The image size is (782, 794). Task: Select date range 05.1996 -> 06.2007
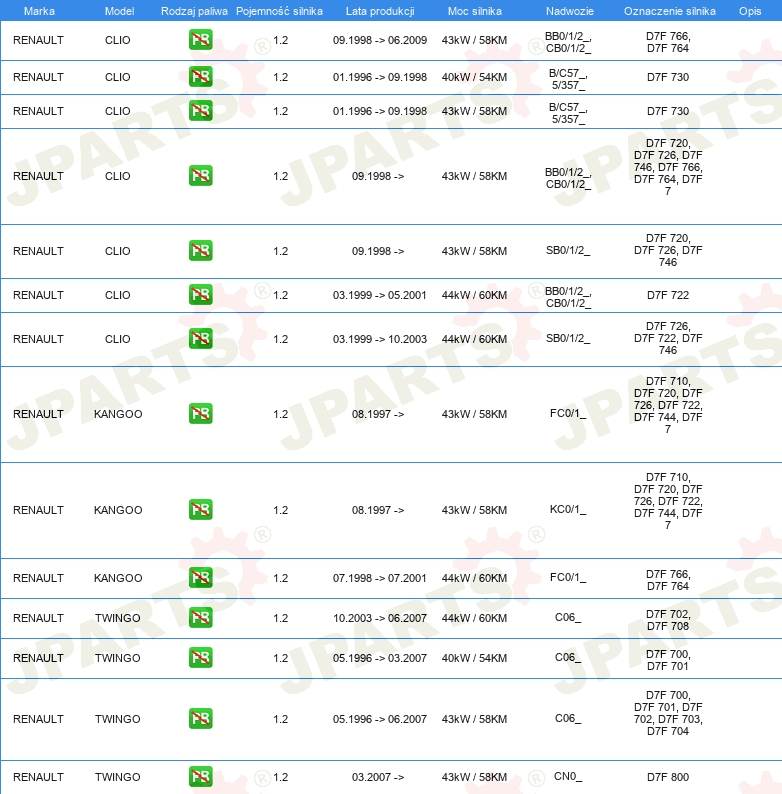click(x=380, y=719)
